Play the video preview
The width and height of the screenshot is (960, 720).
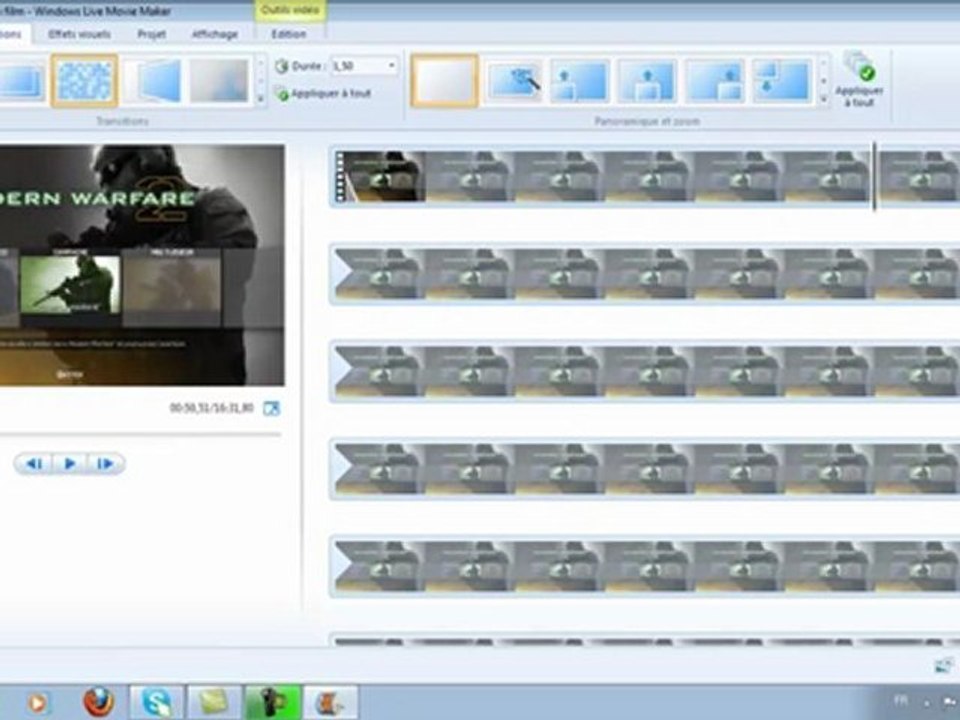[69, 463]
